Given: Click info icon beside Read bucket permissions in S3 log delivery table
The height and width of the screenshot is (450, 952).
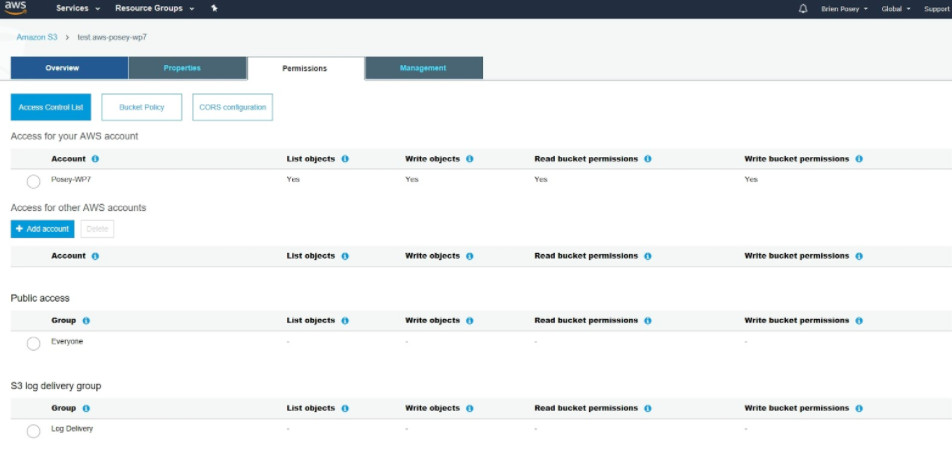Looking at the screenshot, I should click(647, 409).
